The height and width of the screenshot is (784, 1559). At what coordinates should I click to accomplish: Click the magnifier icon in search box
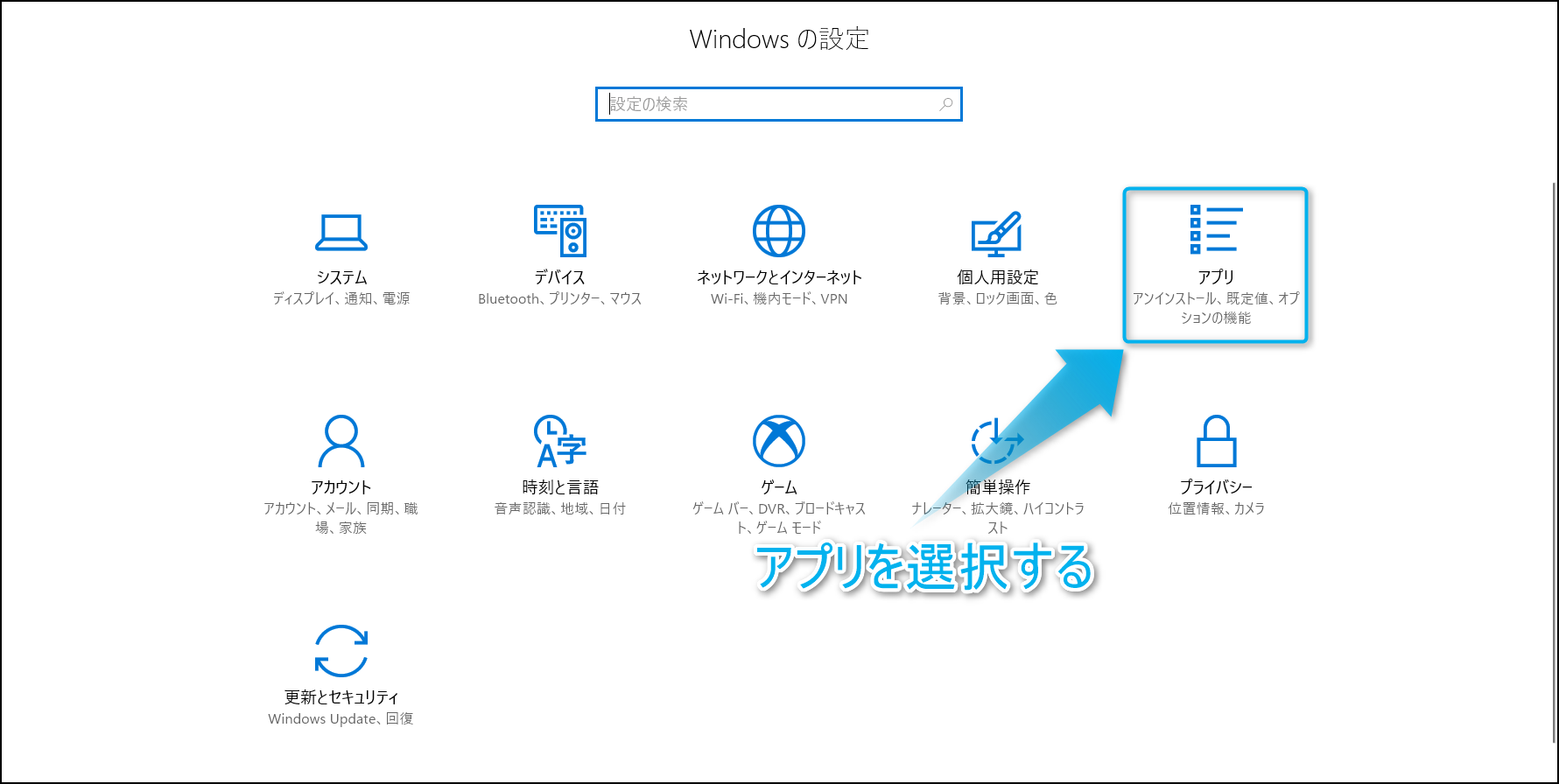(x=946, y=104)
